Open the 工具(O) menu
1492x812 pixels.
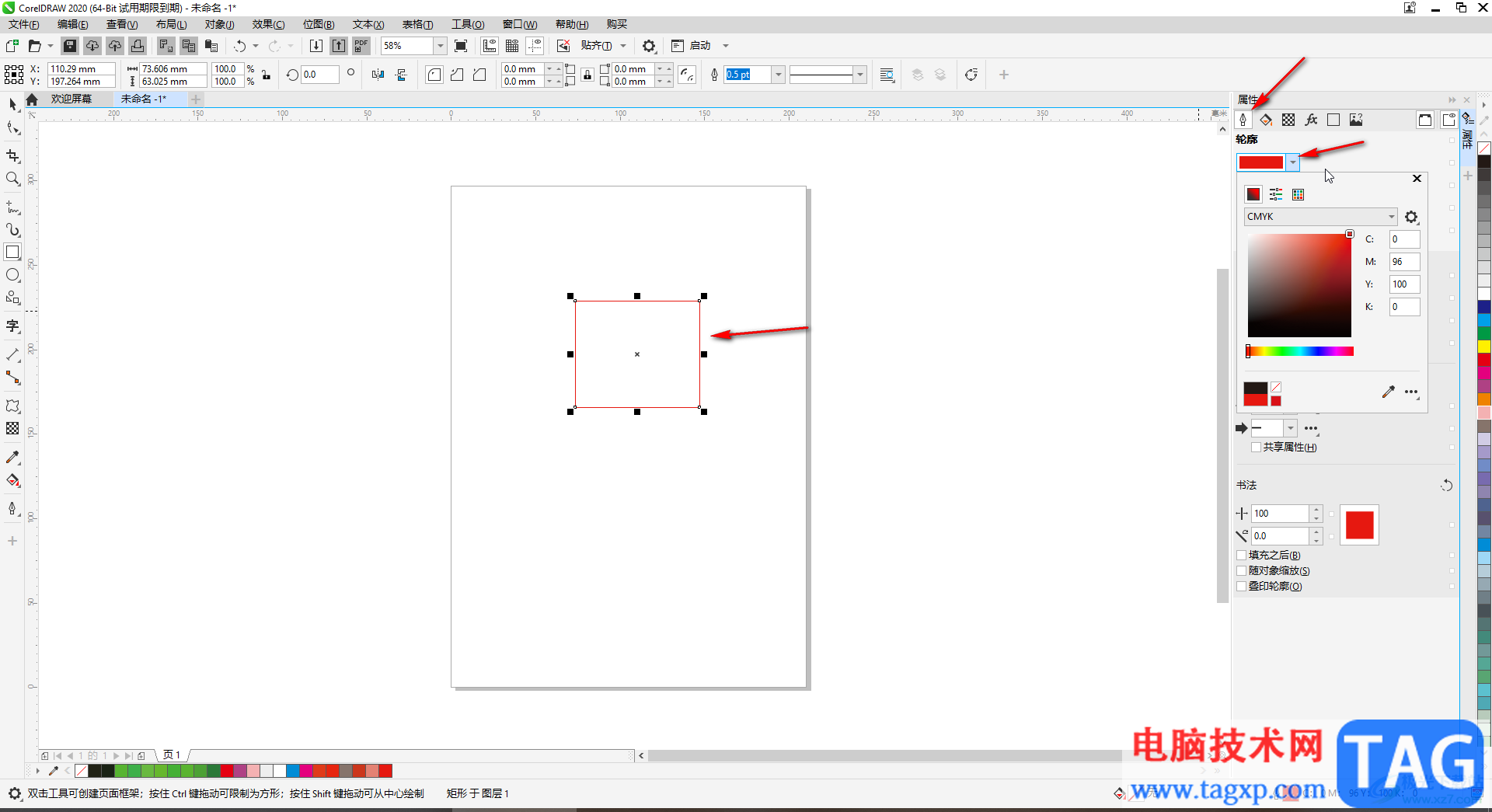pos(468,24)
